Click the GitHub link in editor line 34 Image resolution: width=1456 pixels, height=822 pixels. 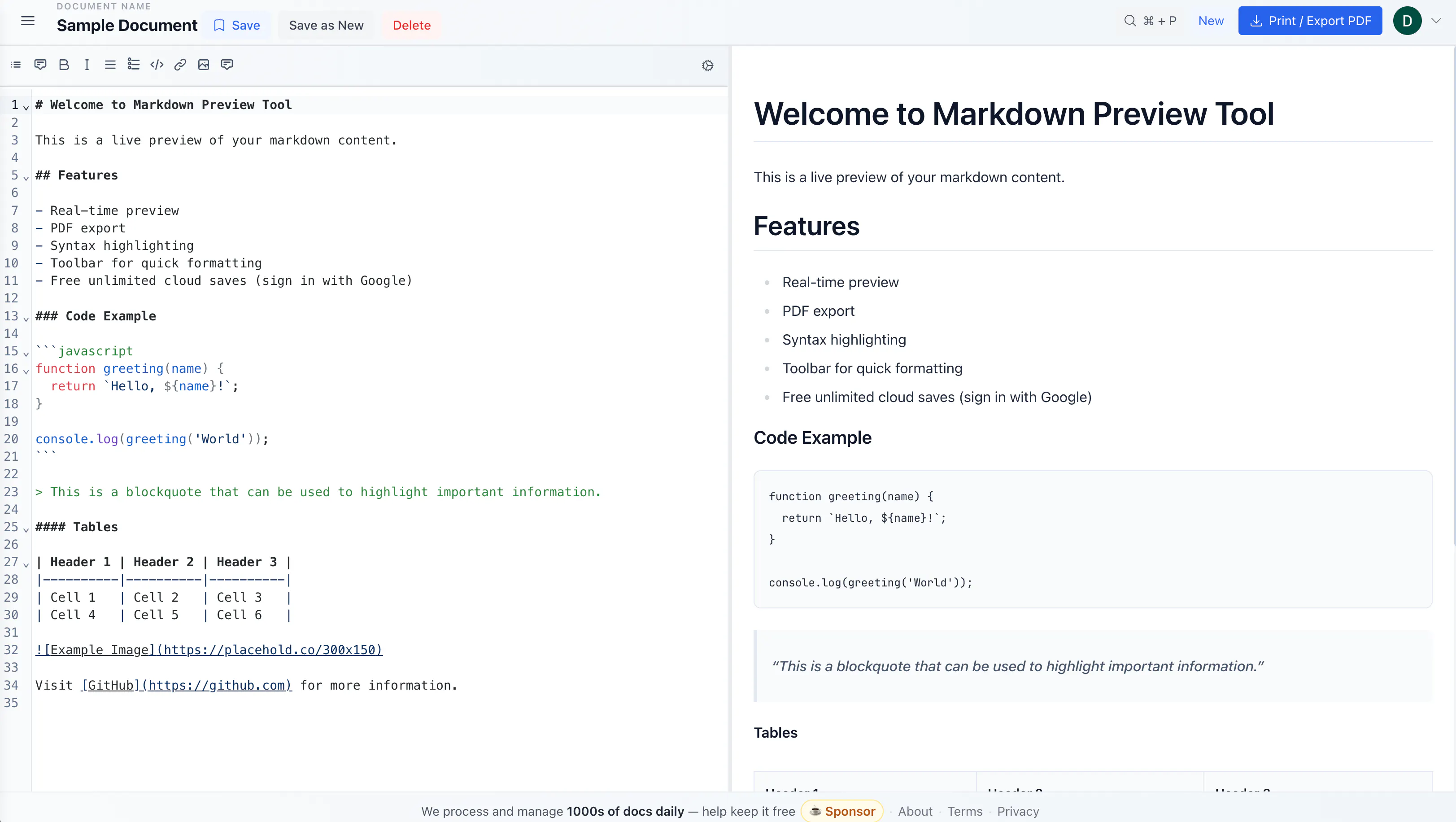[x=187, y=685]
